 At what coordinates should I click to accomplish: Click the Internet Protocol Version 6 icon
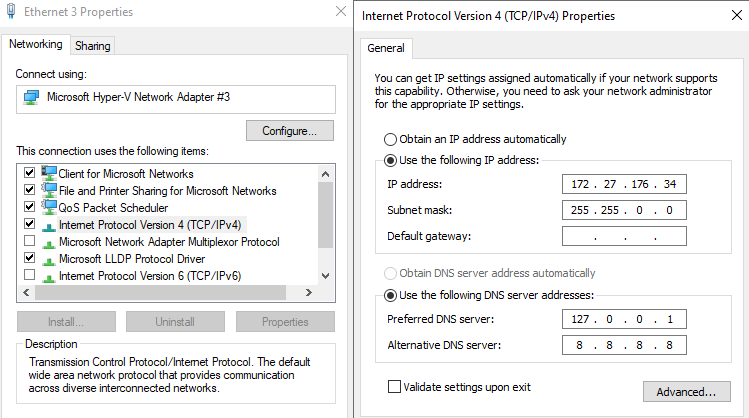coord(49,276)
